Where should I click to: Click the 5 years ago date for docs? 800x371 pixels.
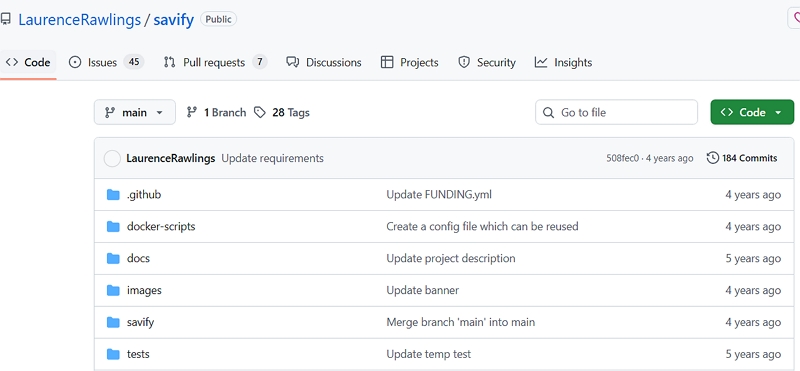753,258
